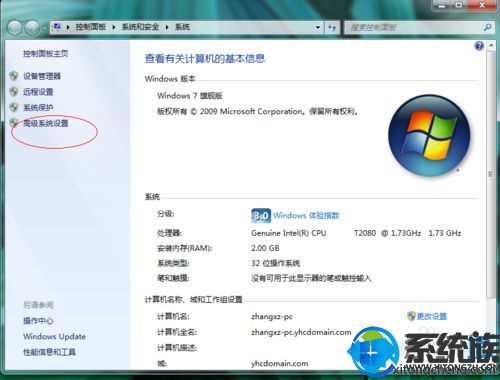Click the vertical scrollbar thumb

(490, 174)
